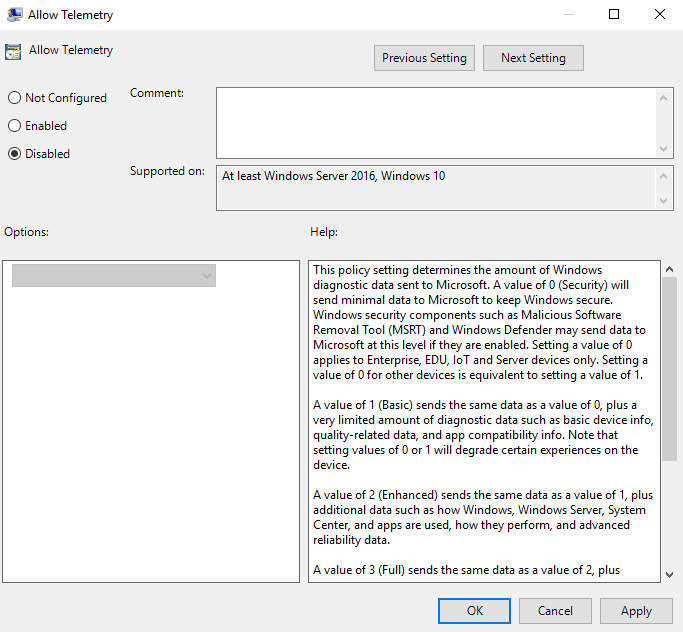
Task: Click the 'A value of 1 (Basic)' help paragraph
Action: pyautogui.click(x=483, y=435)
